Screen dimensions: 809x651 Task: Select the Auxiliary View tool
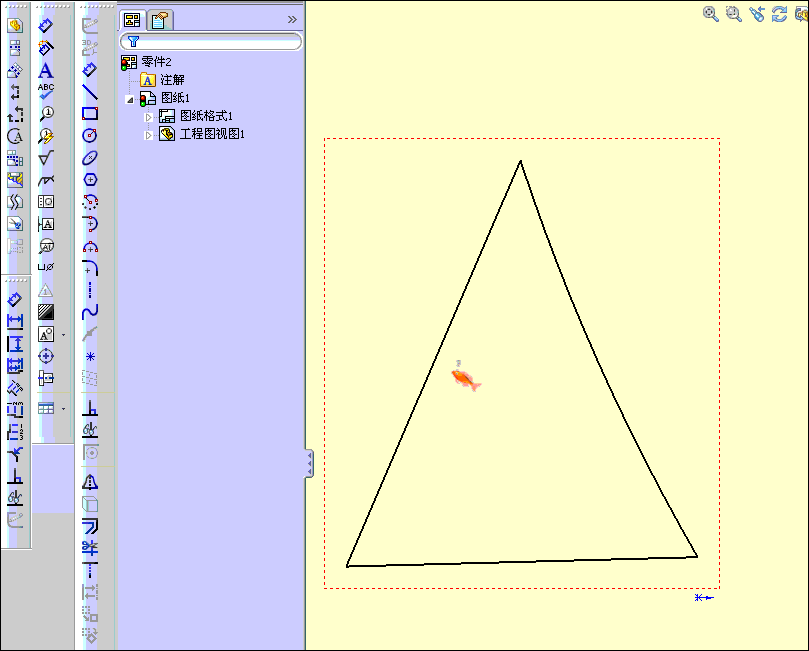(x=15, y=70)
